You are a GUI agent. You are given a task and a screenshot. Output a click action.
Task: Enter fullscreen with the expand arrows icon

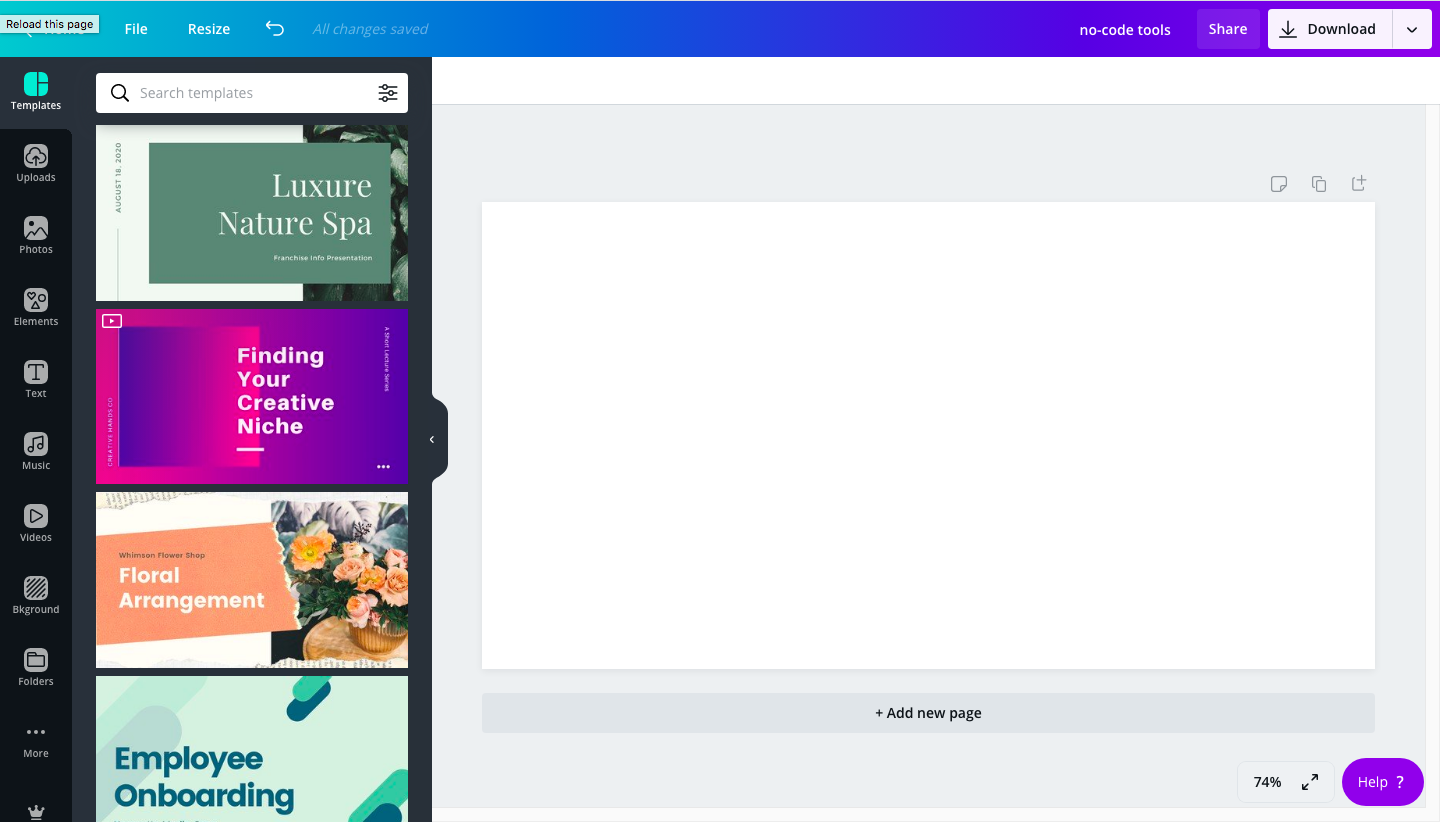(x=1310, y=782)
